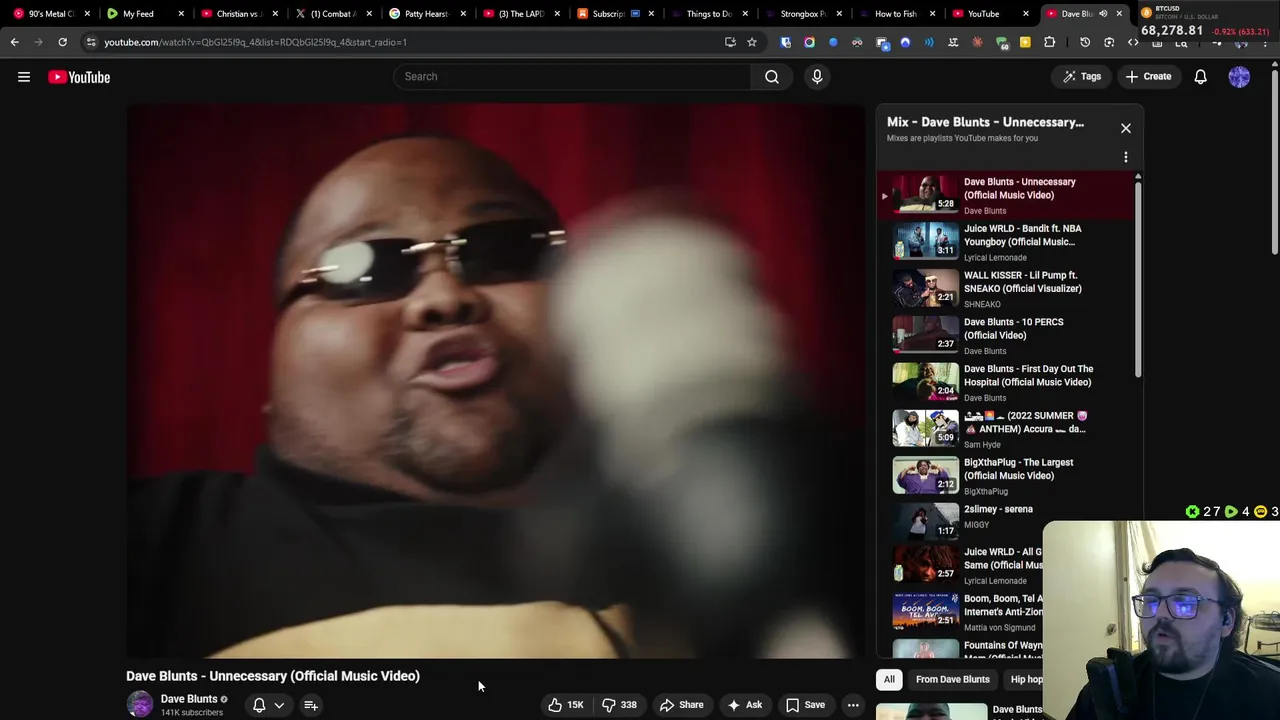The width and height of the screenshot is (1280, 720).
Task: Click the video player to pause
Action: pos(496,381)
